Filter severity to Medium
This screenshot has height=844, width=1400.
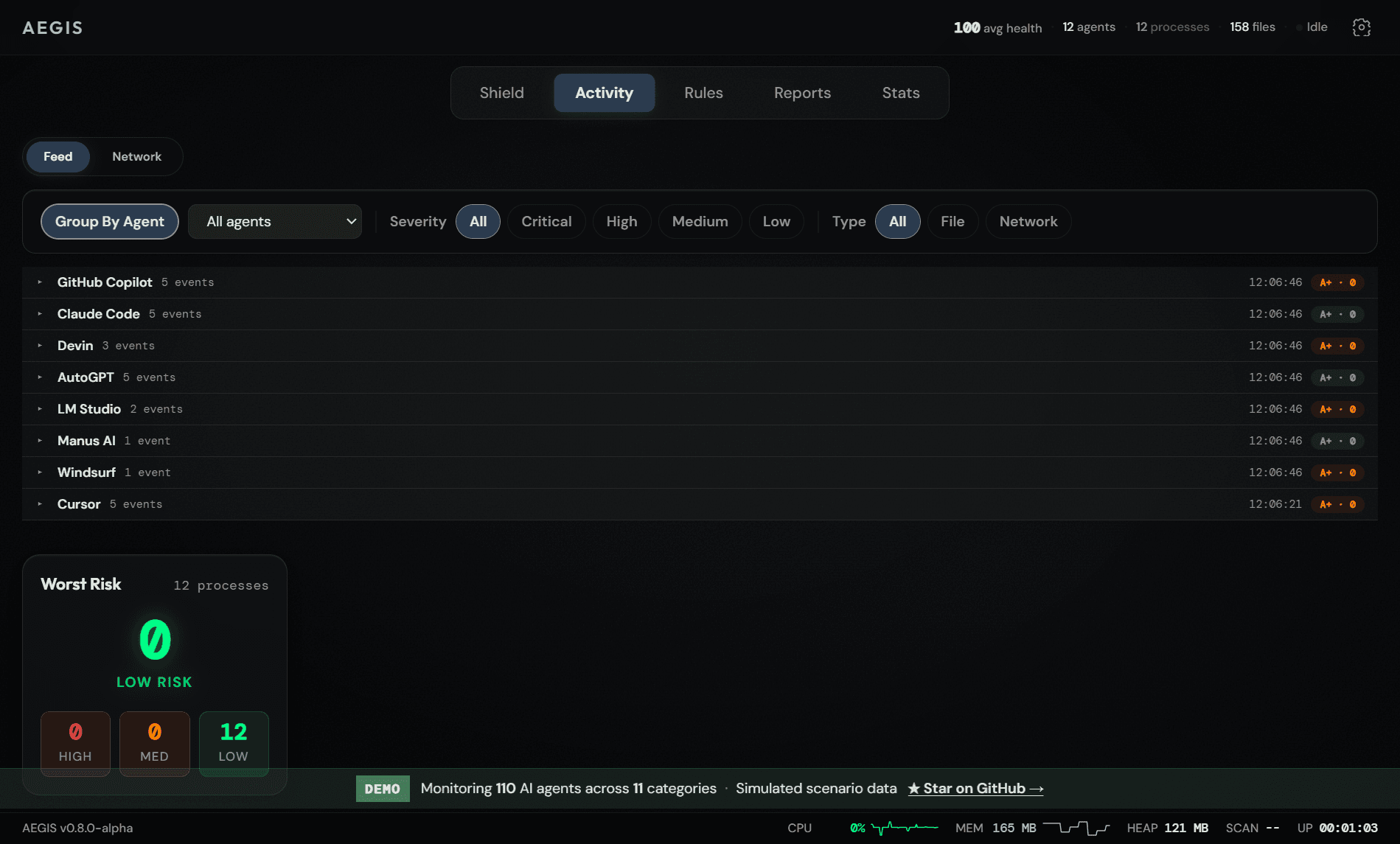tap(700, 221)
